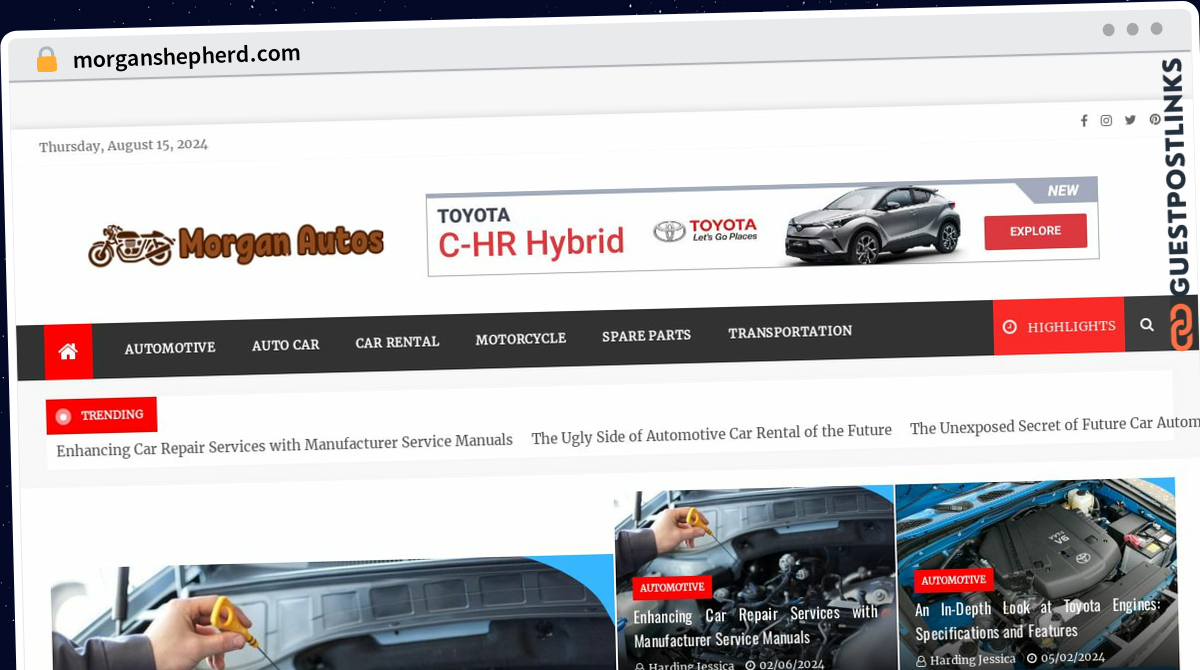Click the 05/02/2024 post date
1200x670 pixels.
click(x=1072, y=658)
